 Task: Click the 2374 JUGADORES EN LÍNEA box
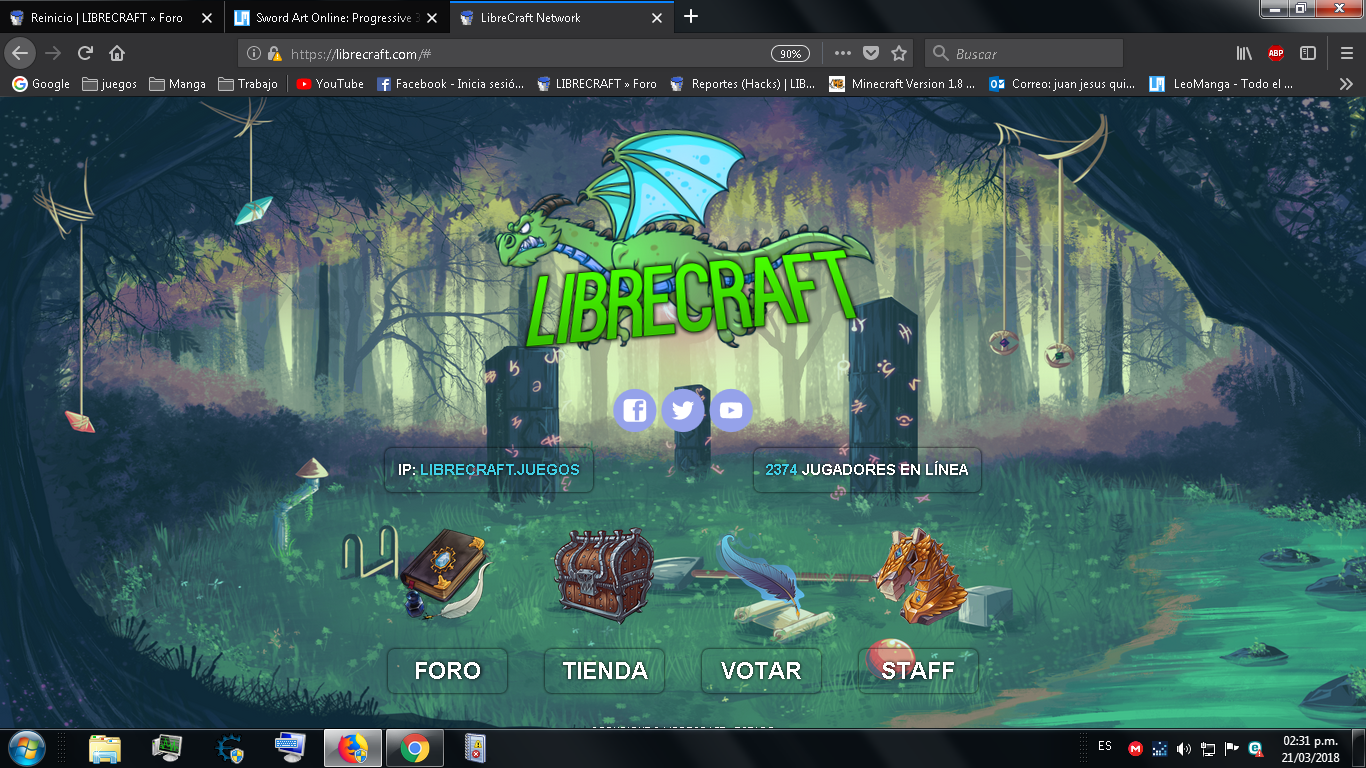(867, 470)
